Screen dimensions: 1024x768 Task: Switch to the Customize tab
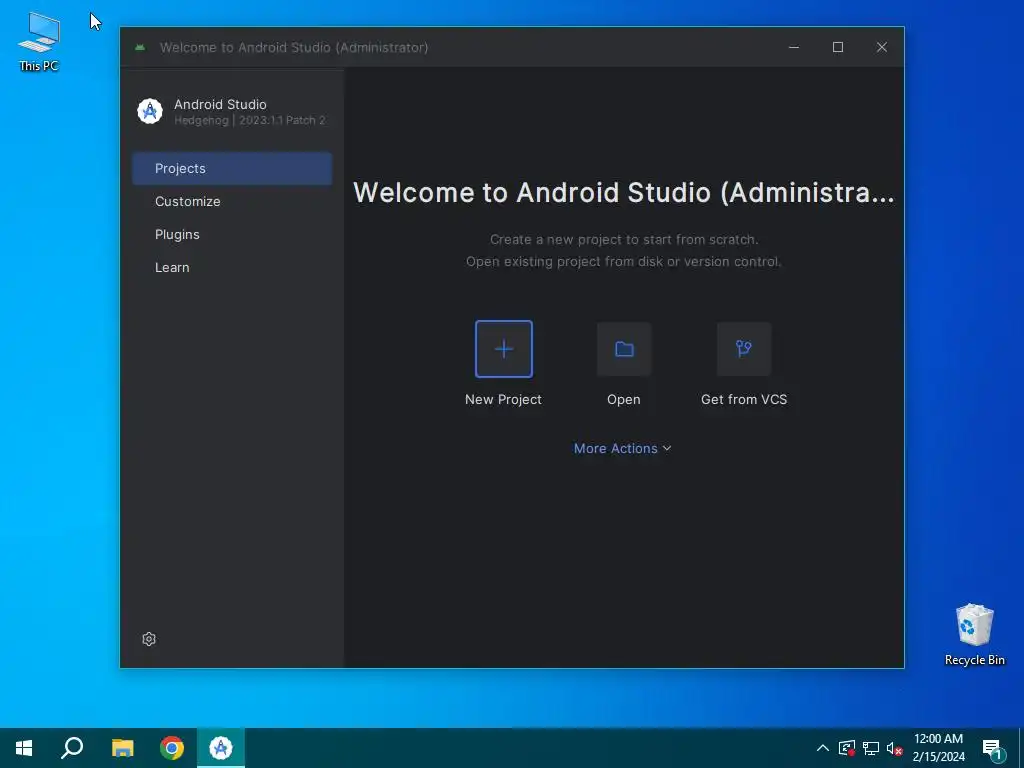(x=232, y=201)
